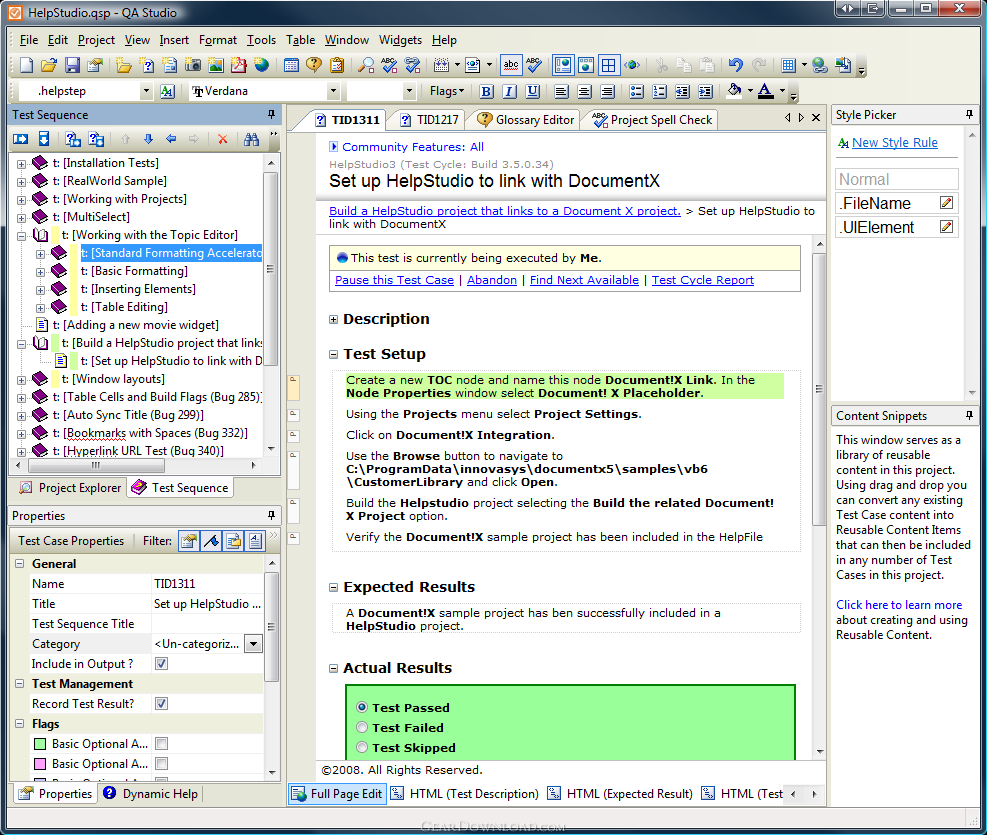Collapse the General properties group

click(x=20, y=564)
